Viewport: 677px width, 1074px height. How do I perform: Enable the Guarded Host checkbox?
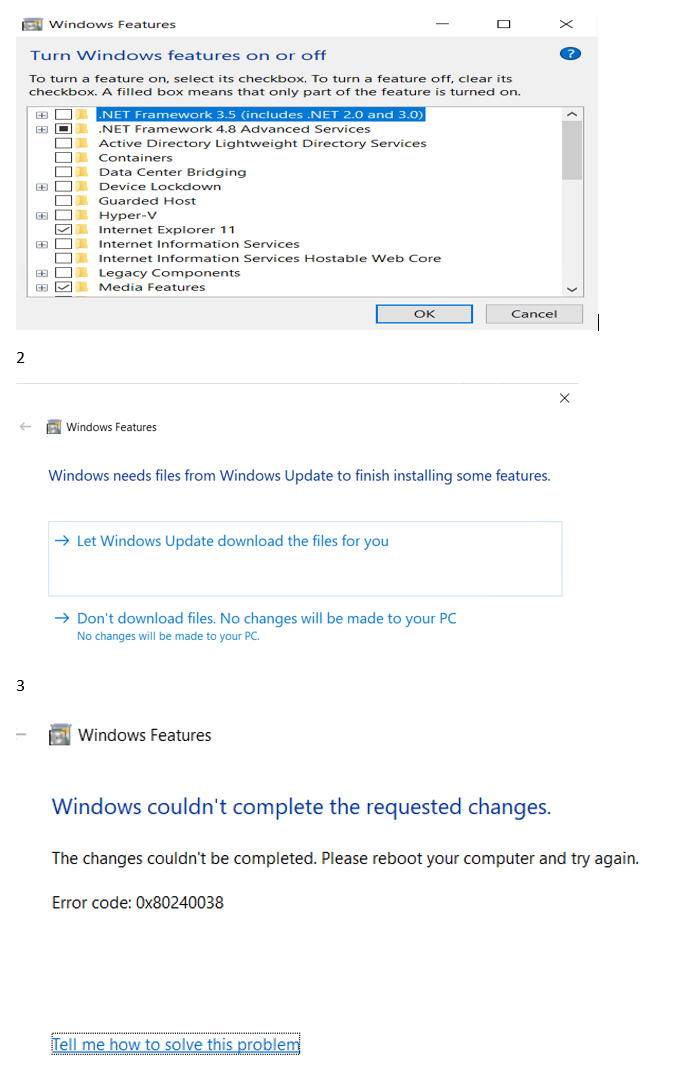(64, 201)
